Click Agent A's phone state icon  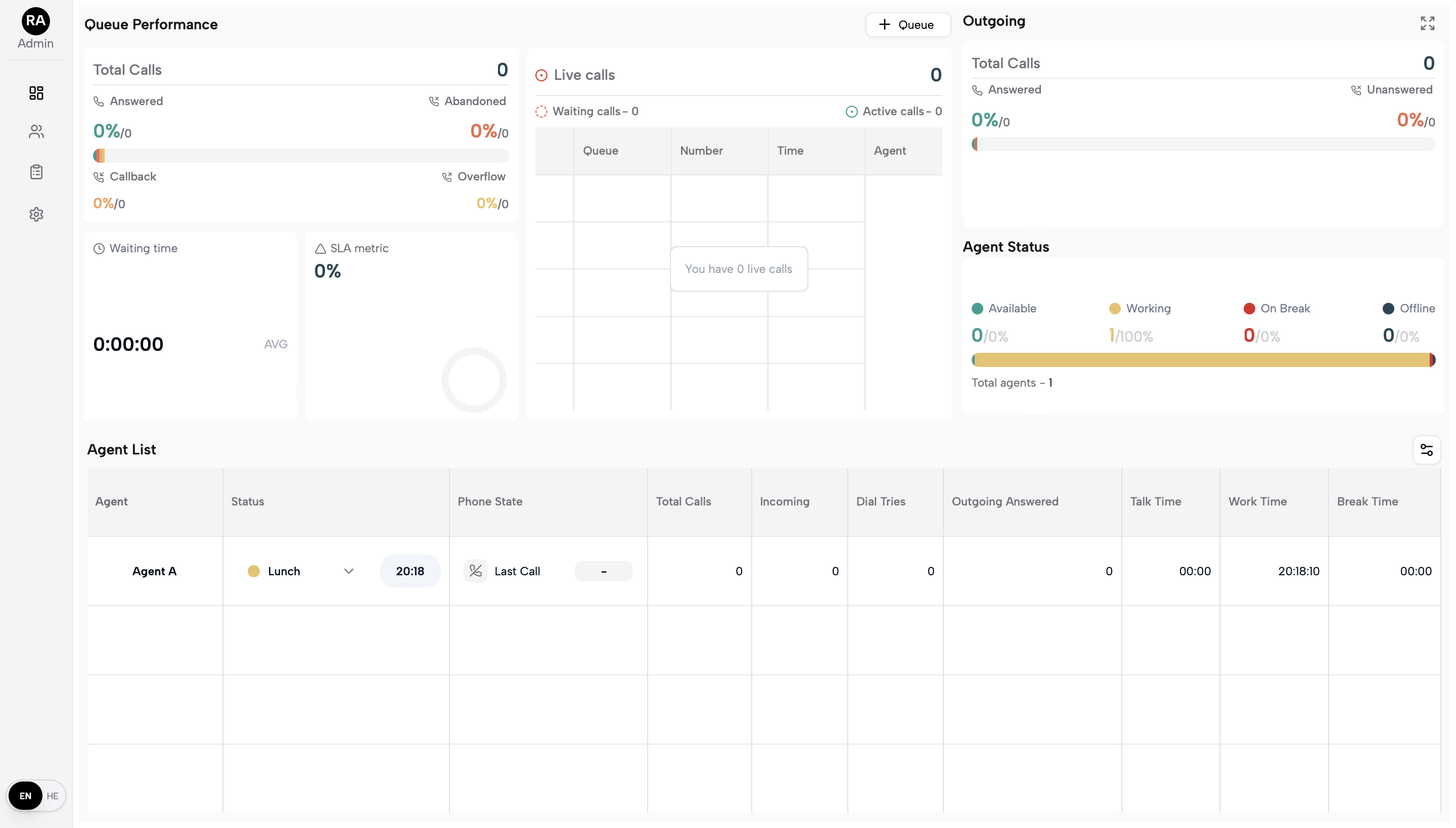click(x=475, y=571)
